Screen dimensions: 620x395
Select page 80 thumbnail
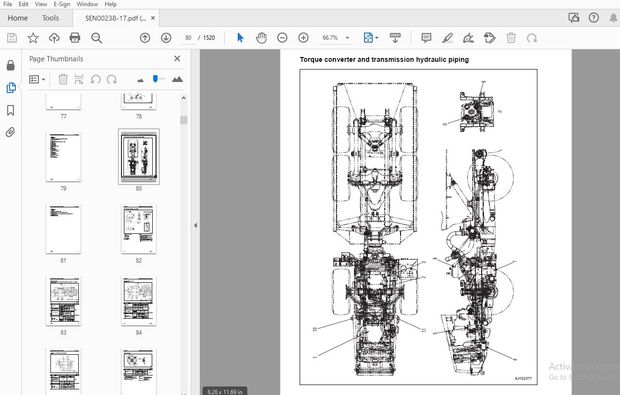pyautogui.click(x=139, y=157)
